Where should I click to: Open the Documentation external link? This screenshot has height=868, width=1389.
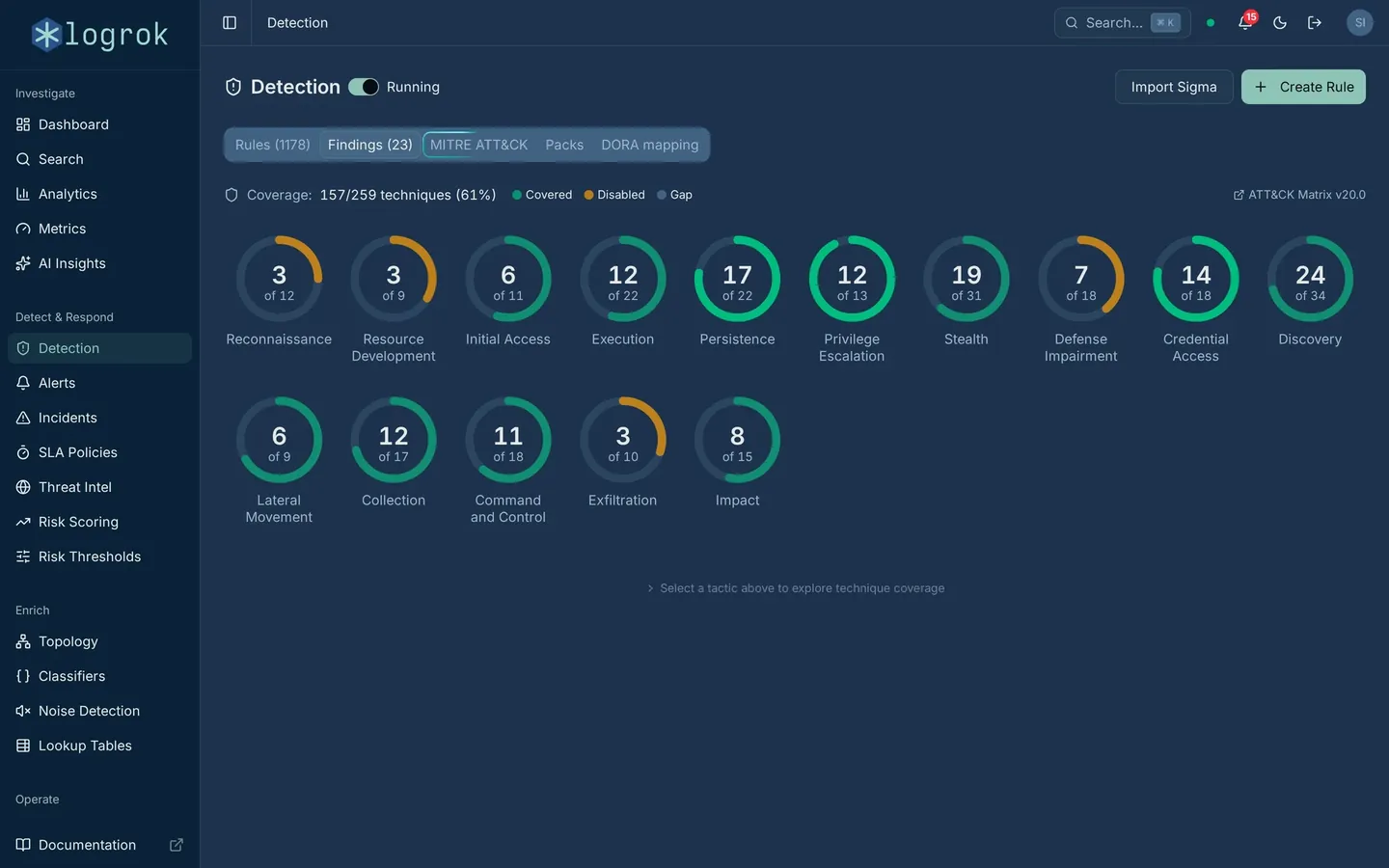point(99,845)
